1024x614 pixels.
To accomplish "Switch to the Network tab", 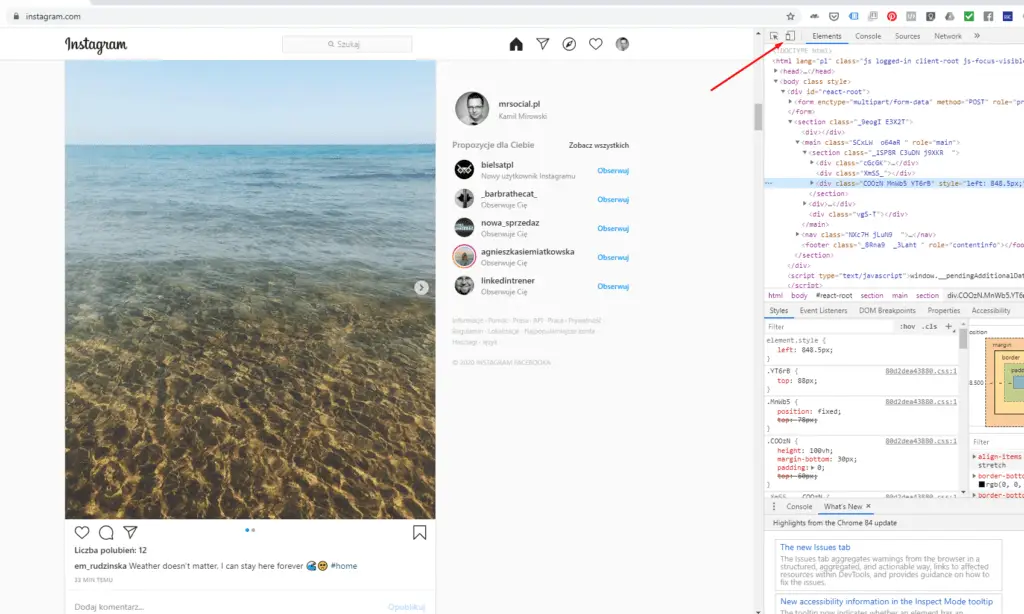I will click(x=947, y=36).
